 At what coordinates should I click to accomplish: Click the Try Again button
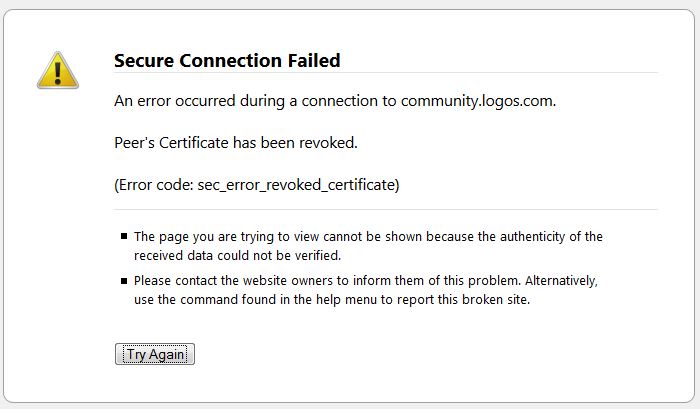(x=155, y=354)
